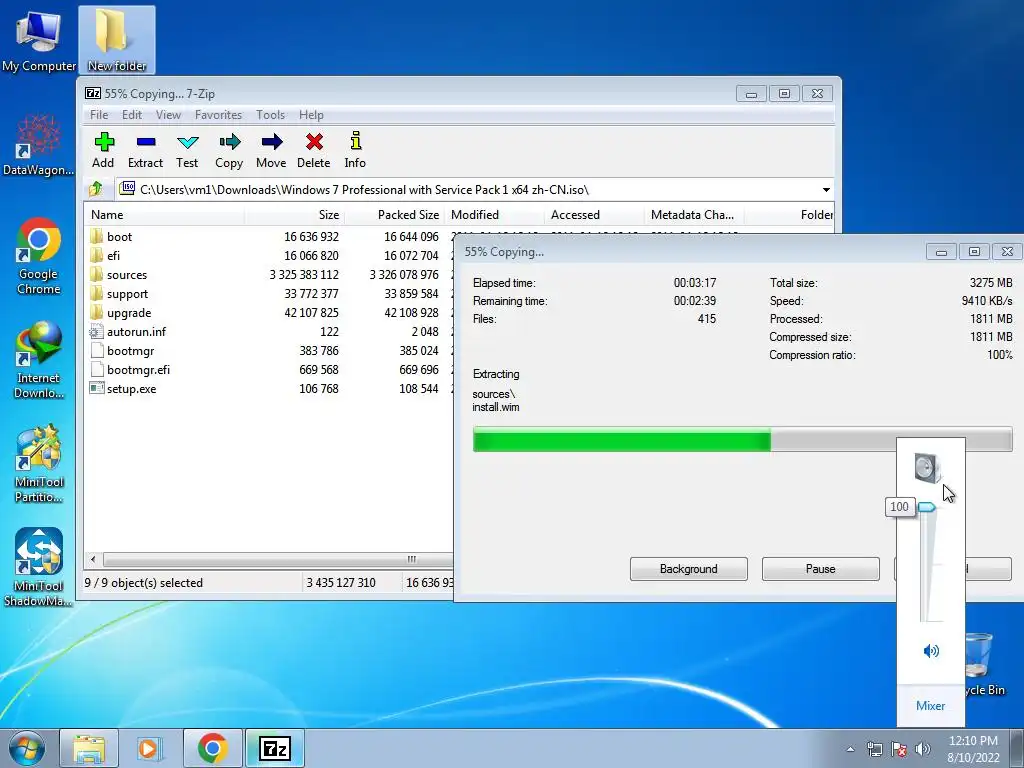Click the red Delete toolbar icon

pyautogui.click(x=313, y=150)
